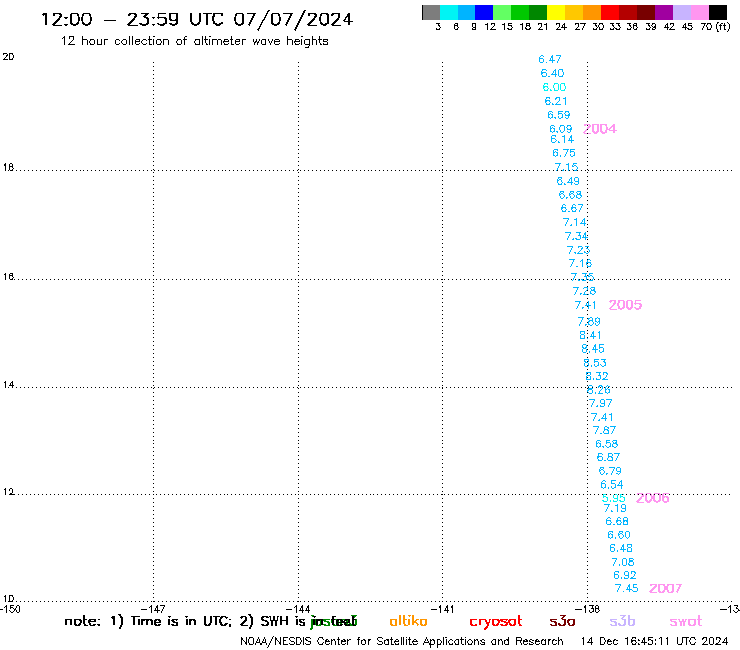
Task: Click the wave height value 6.87
Action: pyautogui.click(x=608, y=457)
